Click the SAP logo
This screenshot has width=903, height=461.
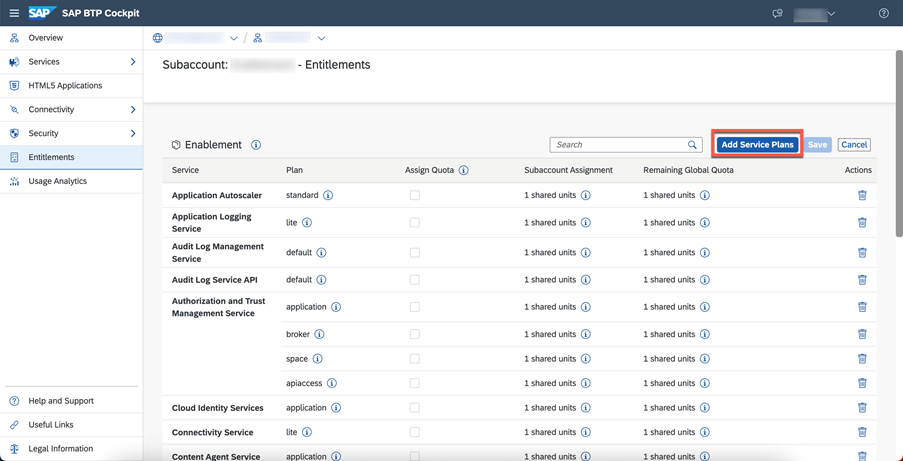coord(42,13)
